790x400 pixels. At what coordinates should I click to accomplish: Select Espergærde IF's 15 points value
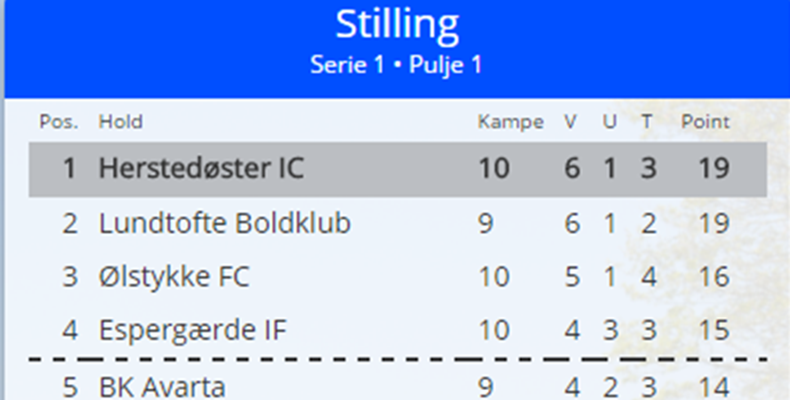(714, 330)
